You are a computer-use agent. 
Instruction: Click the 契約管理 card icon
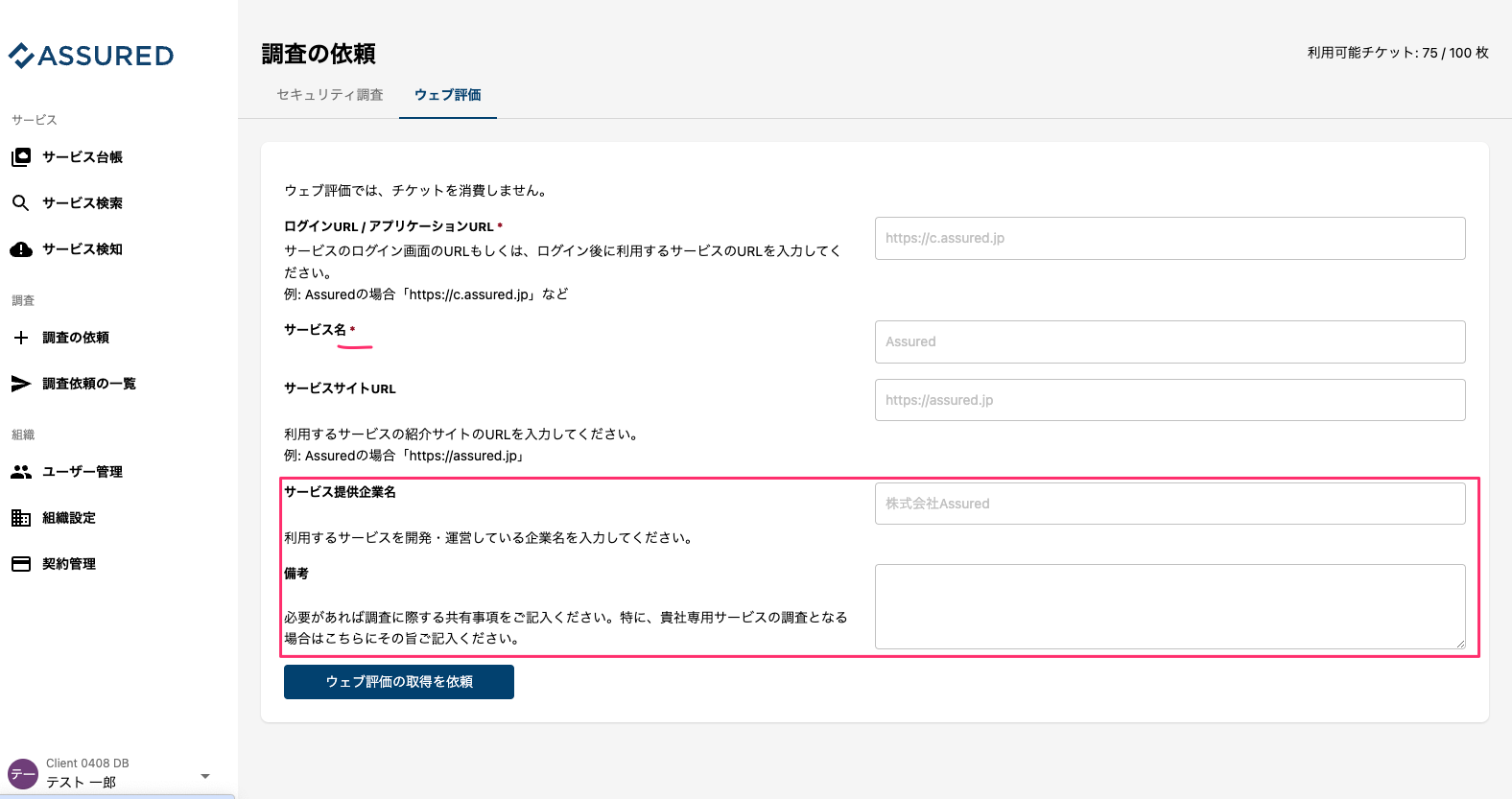(x=21, y=564)
